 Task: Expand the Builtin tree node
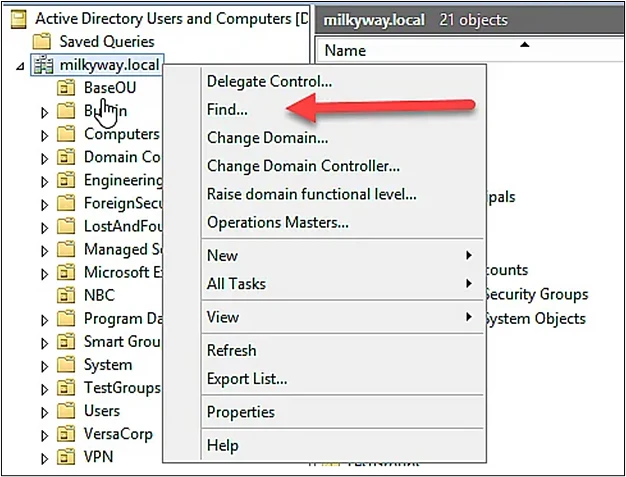[44, 113]
